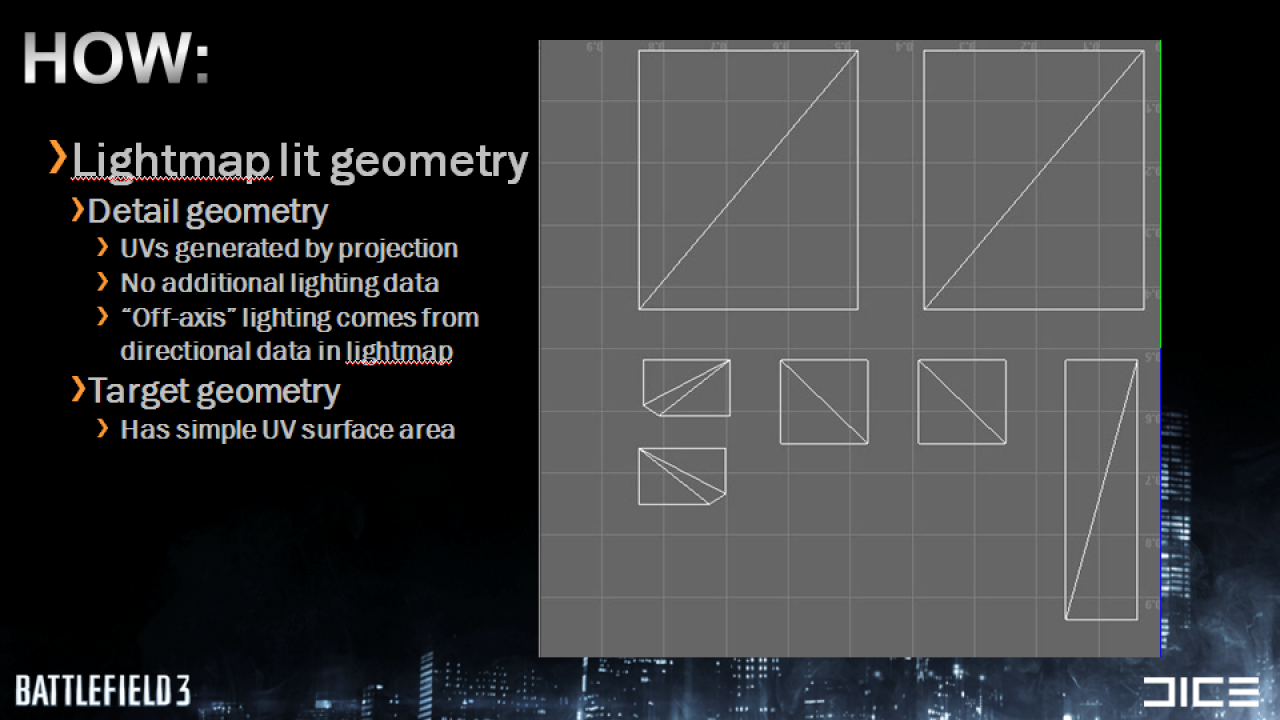Click the bullet arrow before UVs generated by projection
The height and width of the screenshot is (720, 1280).
click(103, 248)
